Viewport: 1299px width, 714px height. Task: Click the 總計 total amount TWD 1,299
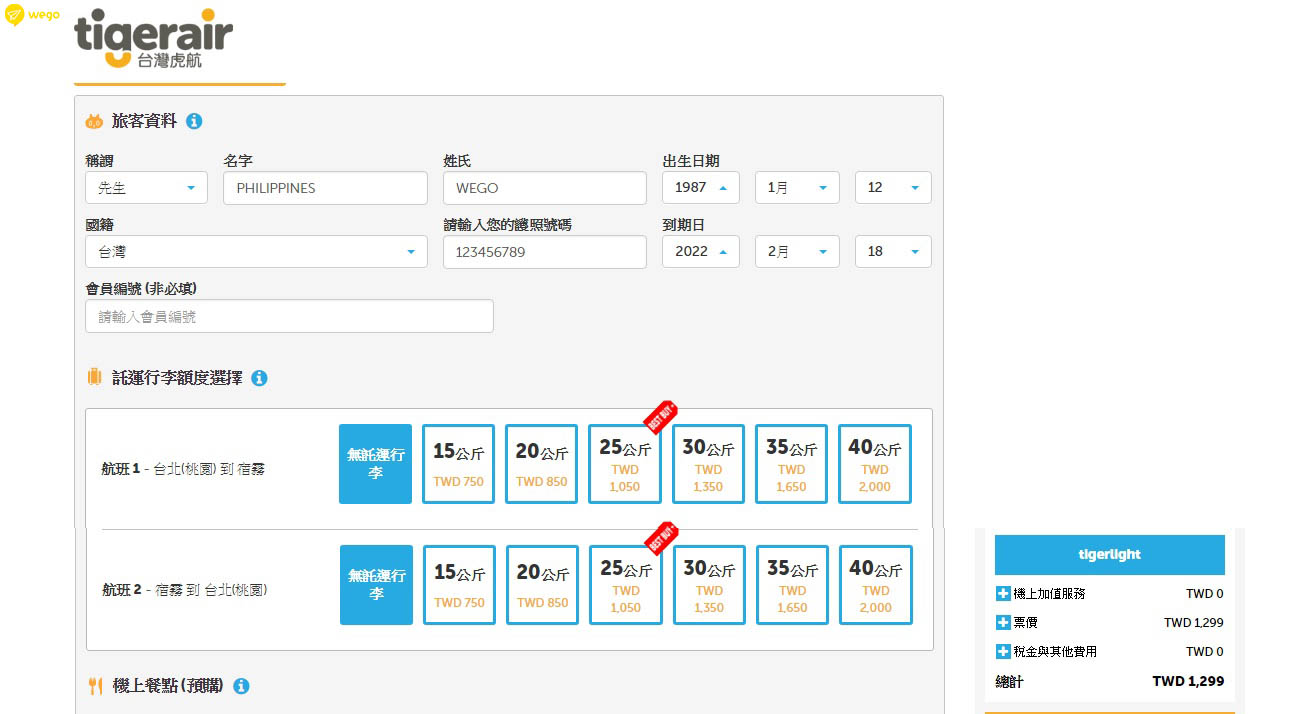[x=1188, y=682]
